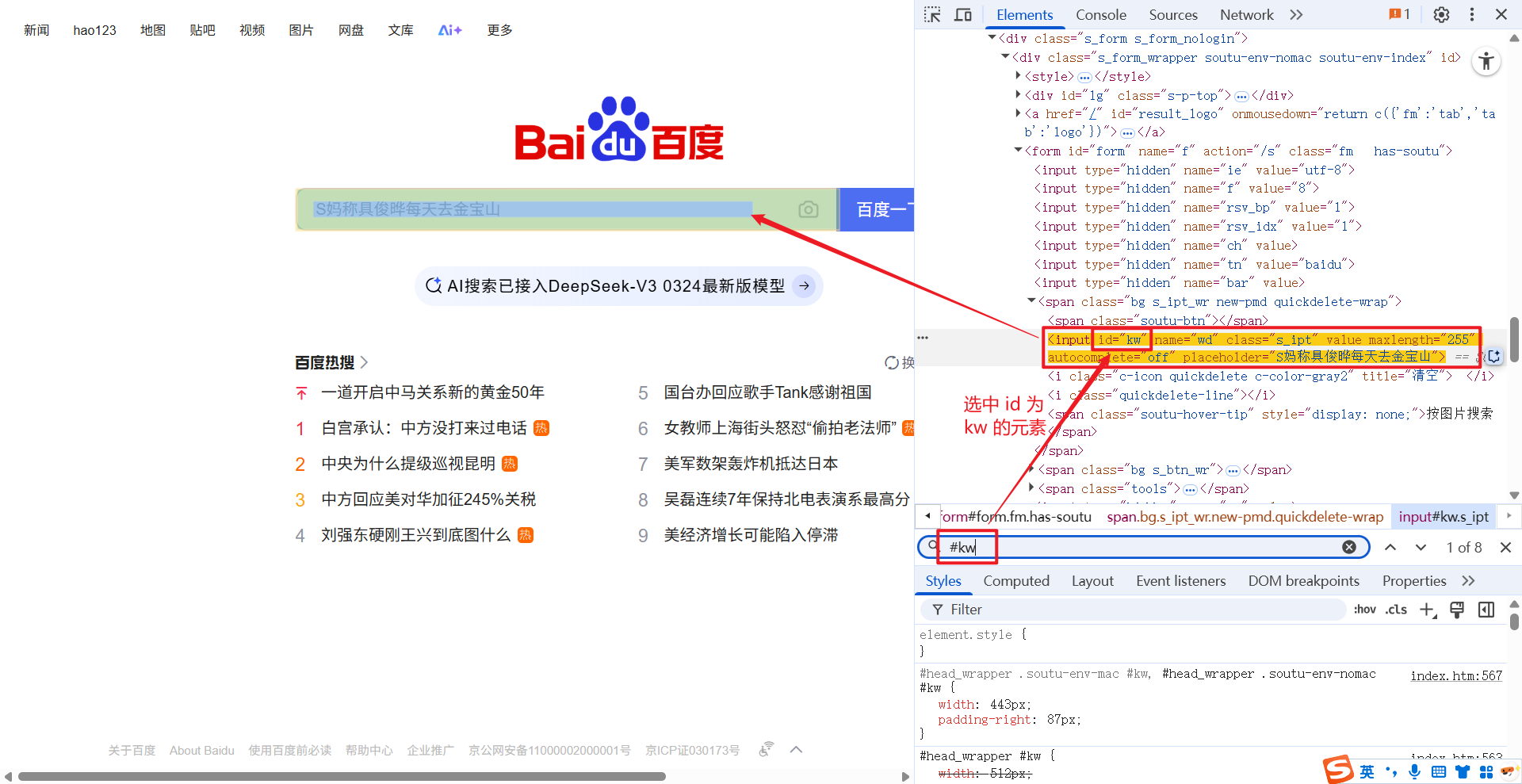Open the issues counter badge

coord(1399,14)
